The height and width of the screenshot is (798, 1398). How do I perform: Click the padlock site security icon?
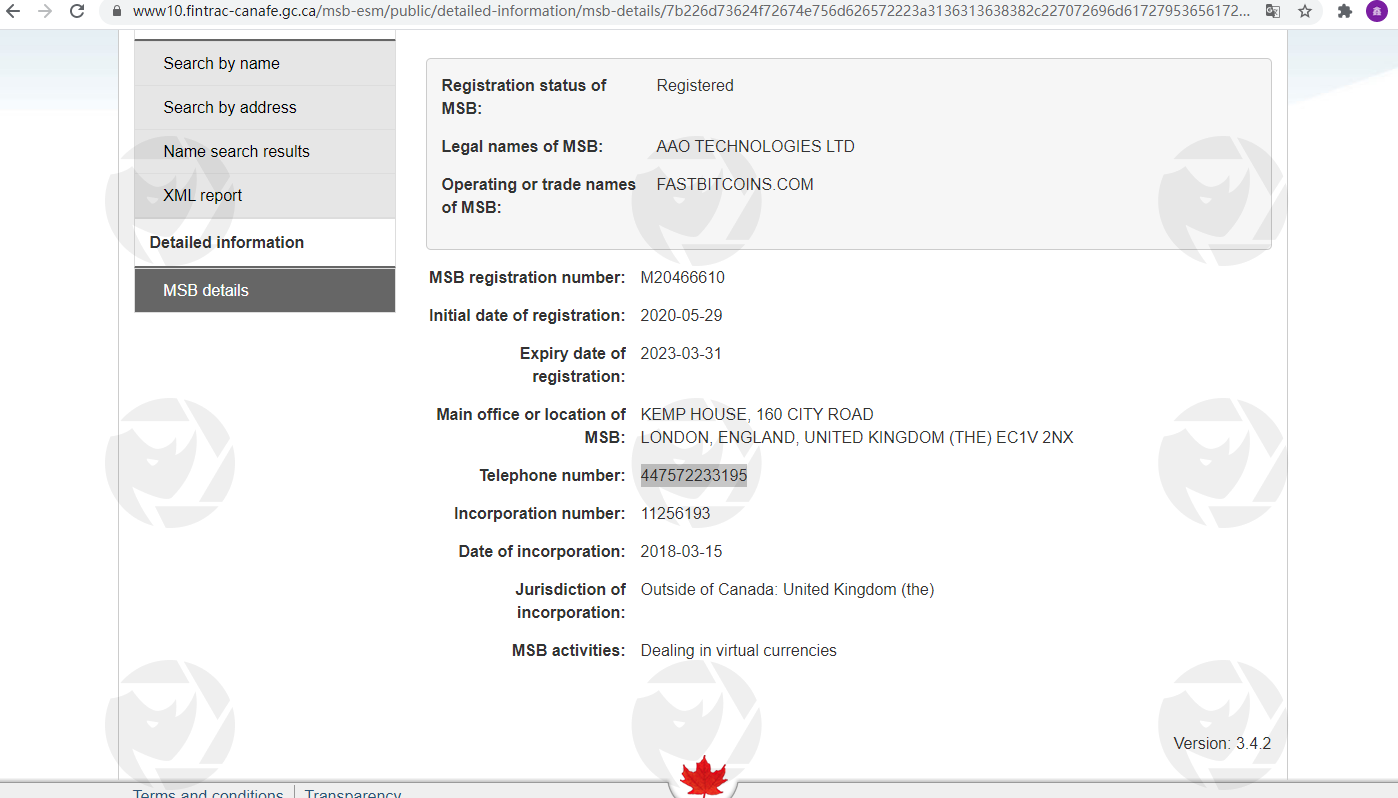point(116,11)
